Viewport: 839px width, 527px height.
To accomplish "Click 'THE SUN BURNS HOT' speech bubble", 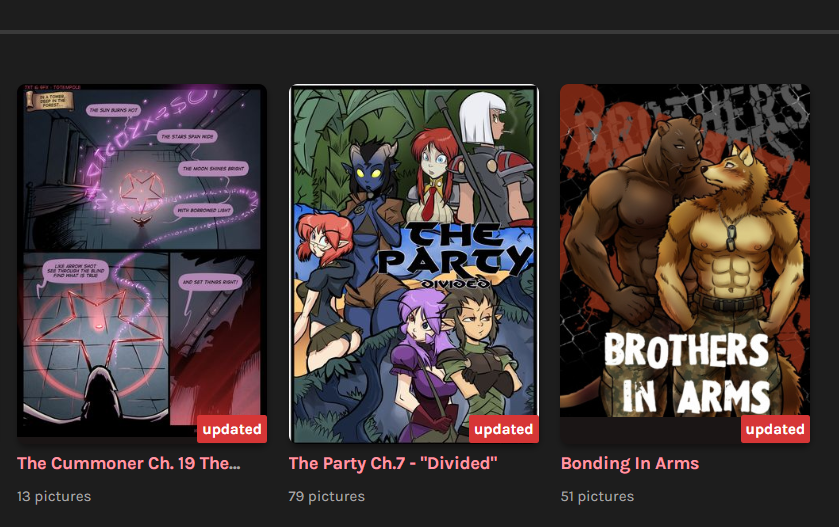I will [113, 110].
